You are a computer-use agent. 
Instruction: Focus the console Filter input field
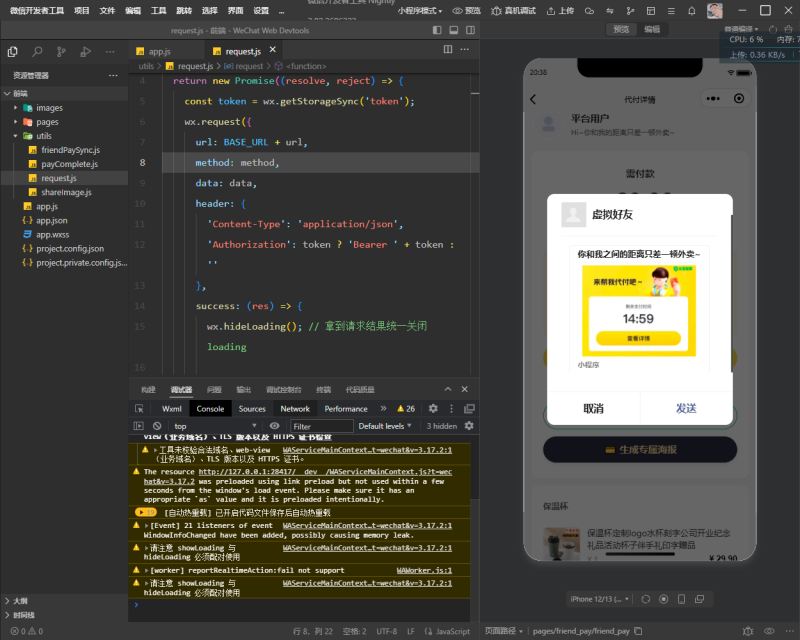pos(322,426)
